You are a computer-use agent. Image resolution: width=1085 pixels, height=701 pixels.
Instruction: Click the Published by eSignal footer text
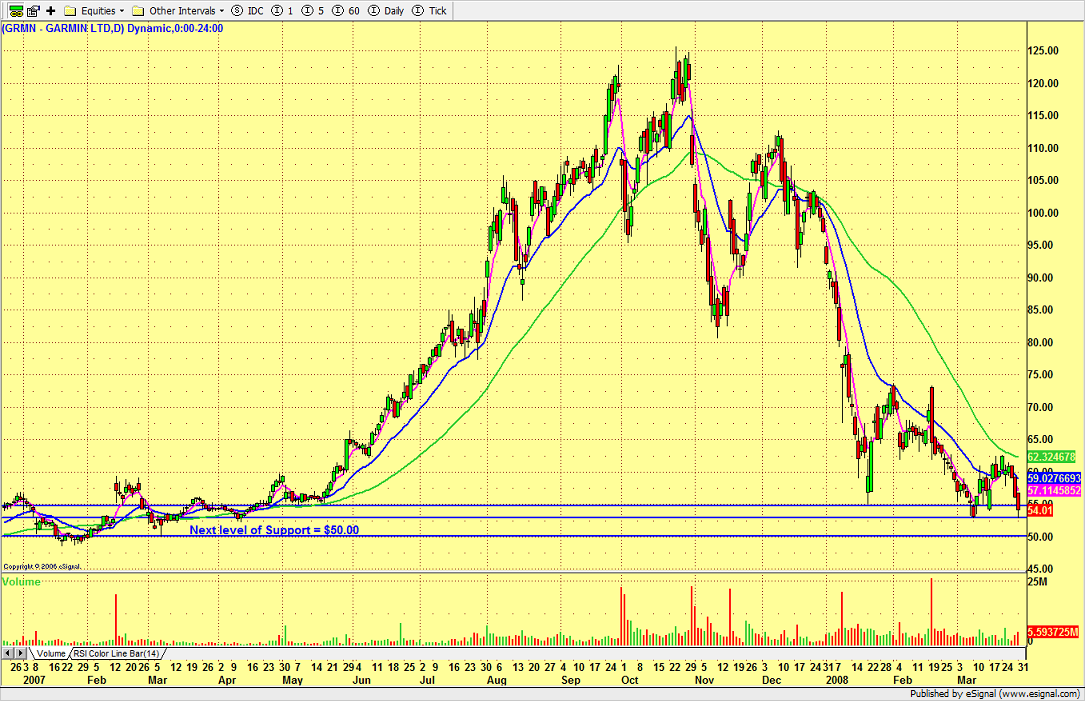[994, 693]
